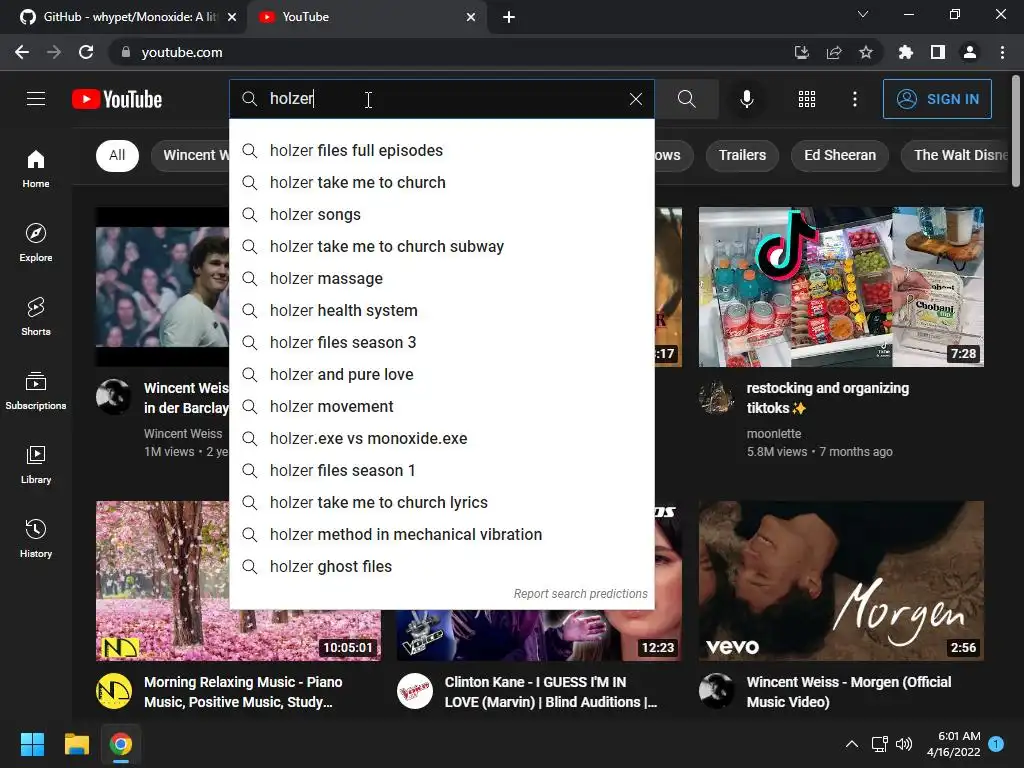Click the page vertical scrollbar
Screen dimensions: 1024x768
pos(1016,131)
